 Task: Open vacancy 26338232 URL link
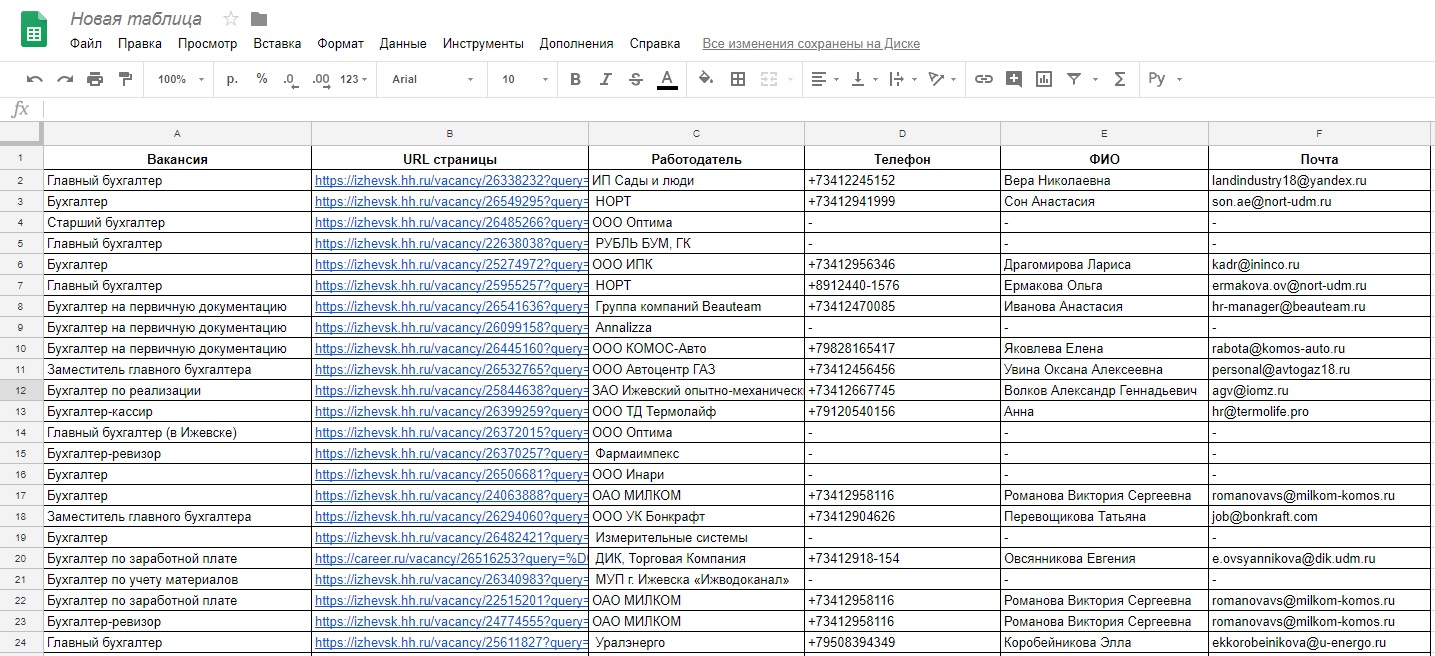(452, 181)
